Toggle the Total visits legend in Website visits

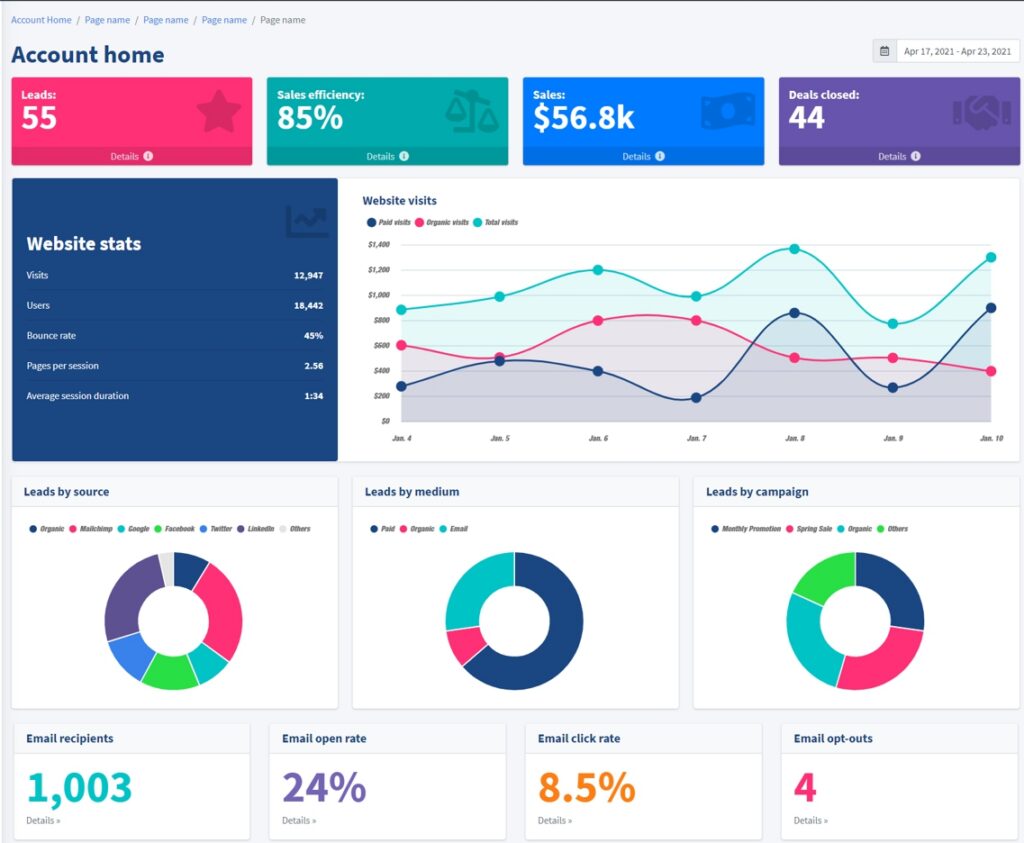pos(496,222)
